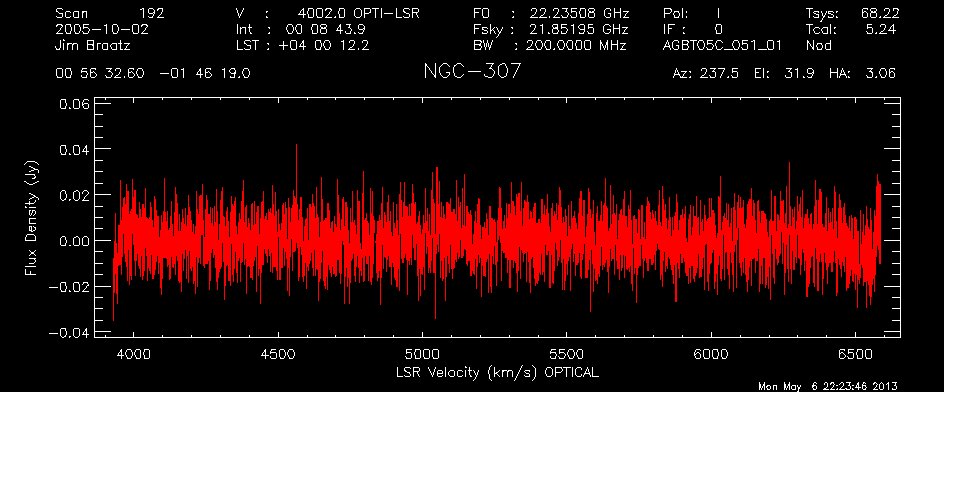This screenshot has height=490, width=962.
Task: Click the -0.04 y-axis tick label
Action: pyautogui.click(x=69, y=333)
